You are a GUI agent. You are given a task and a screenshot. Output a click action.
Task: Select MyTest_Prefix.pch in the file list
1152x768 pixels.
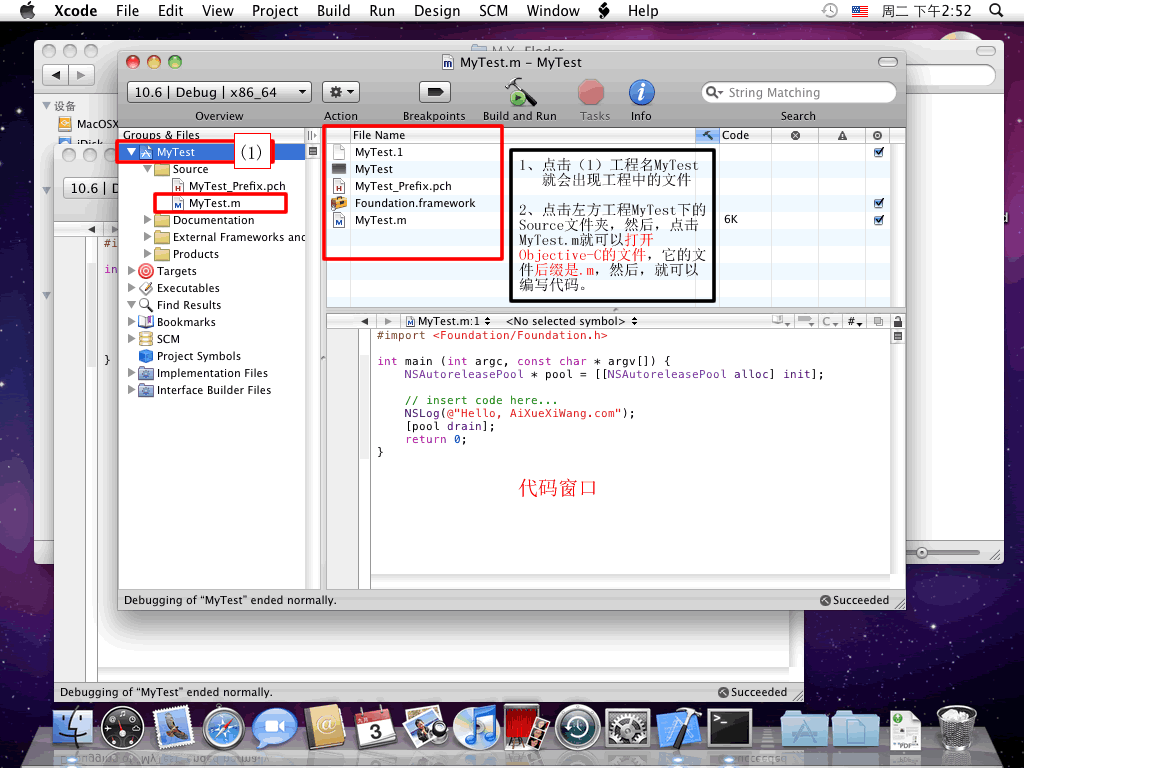pyautogui.click(x=403, y=186)
